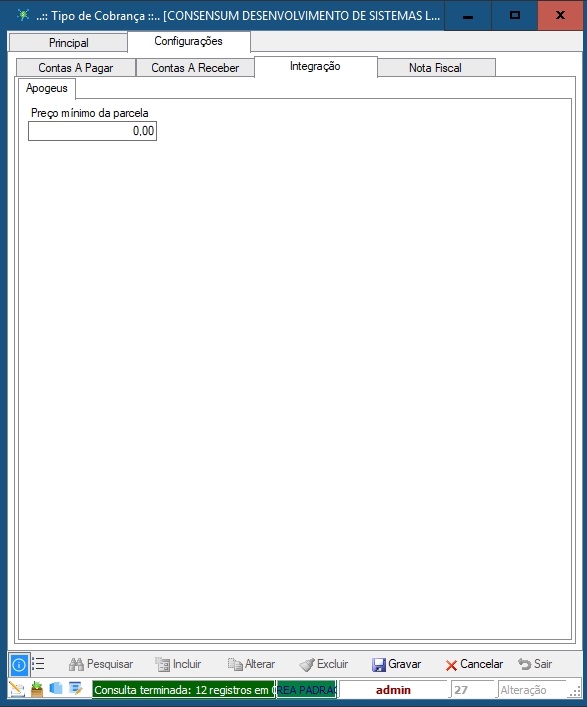587x707 pixels.
Task: Switch to the Principal tab
Action: [68, 43]
